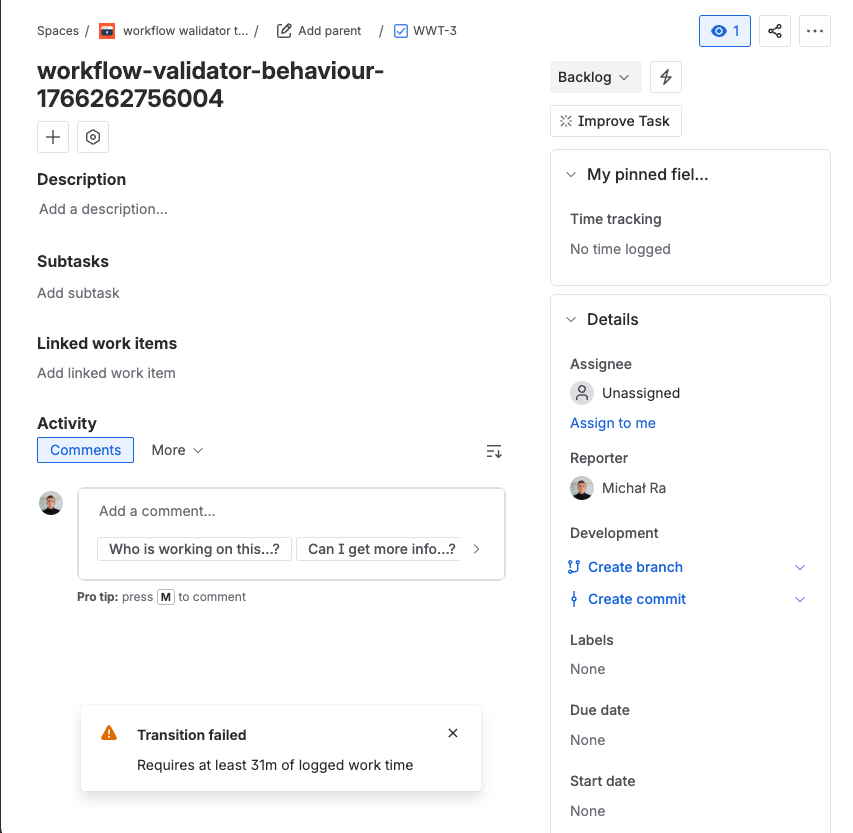Click the Add a comment field
Screen dimensions: 853x833
[x=290, y=511]
